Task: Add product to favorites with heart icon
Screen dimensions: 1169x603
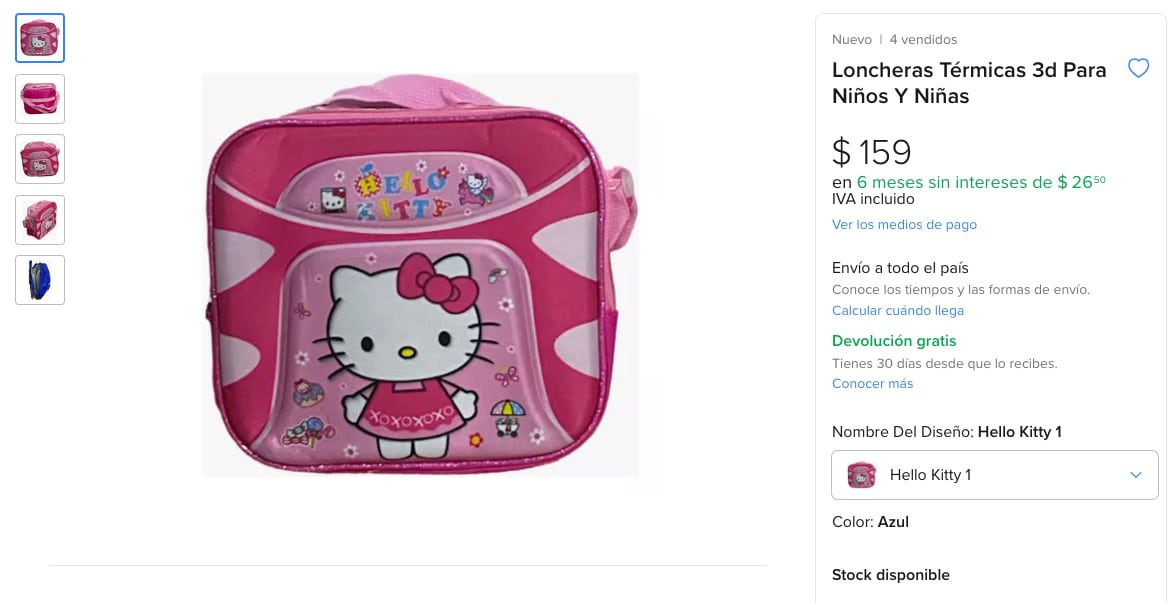Action: 1138,69
